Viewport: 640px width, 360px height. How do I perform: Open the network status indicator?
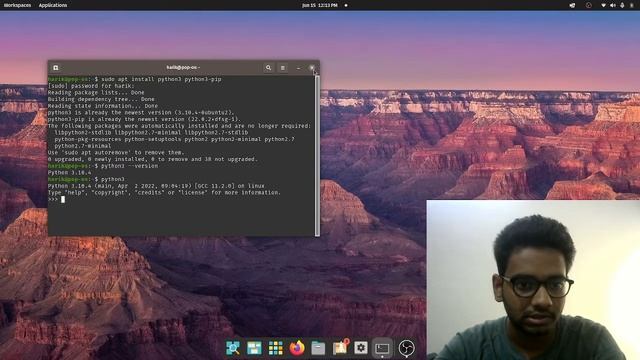pos(603,5)
